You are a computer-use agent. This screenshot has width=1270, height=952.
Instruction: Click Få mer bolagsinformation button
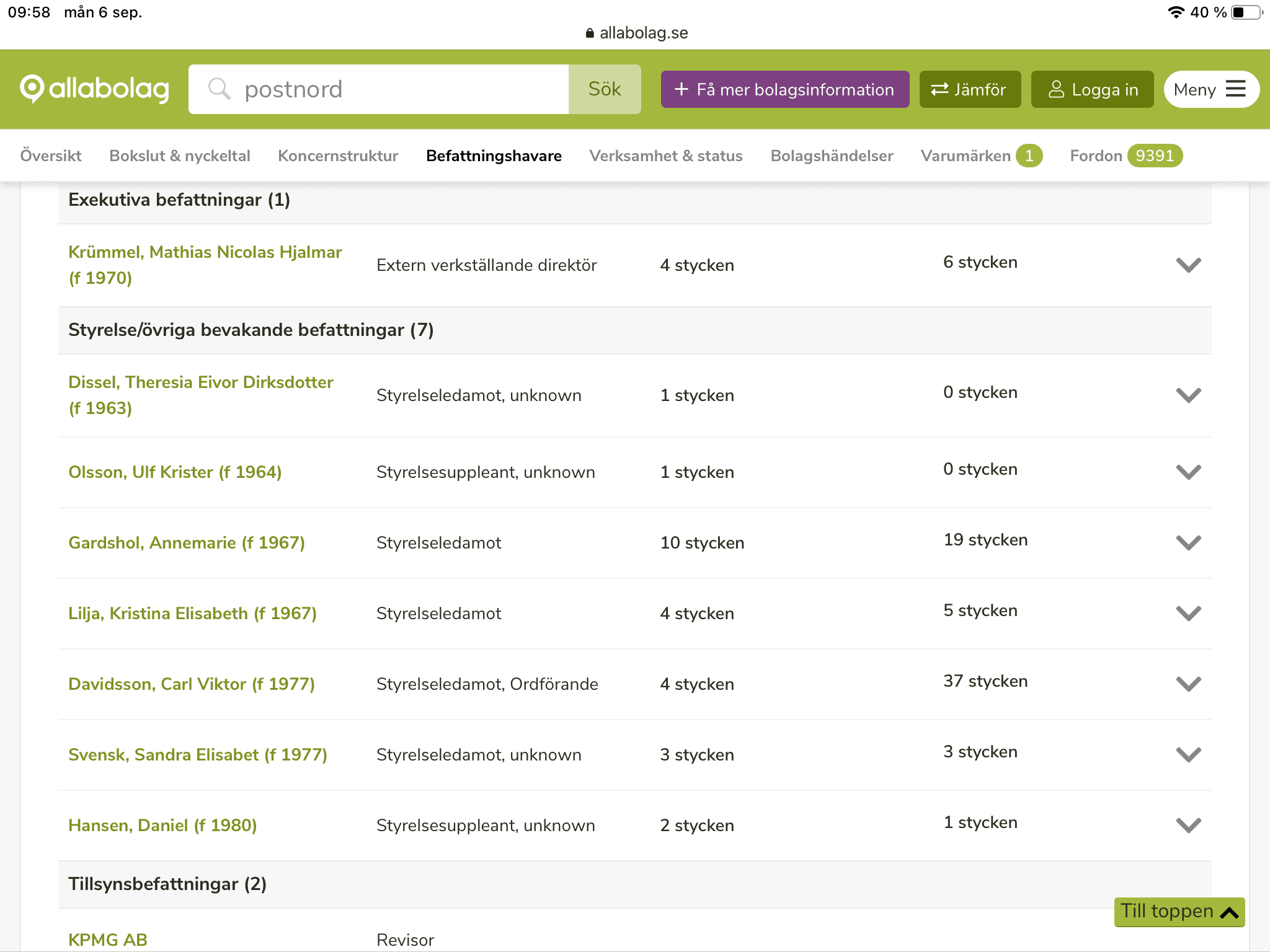pyautogui.click(x=785, y=89)
